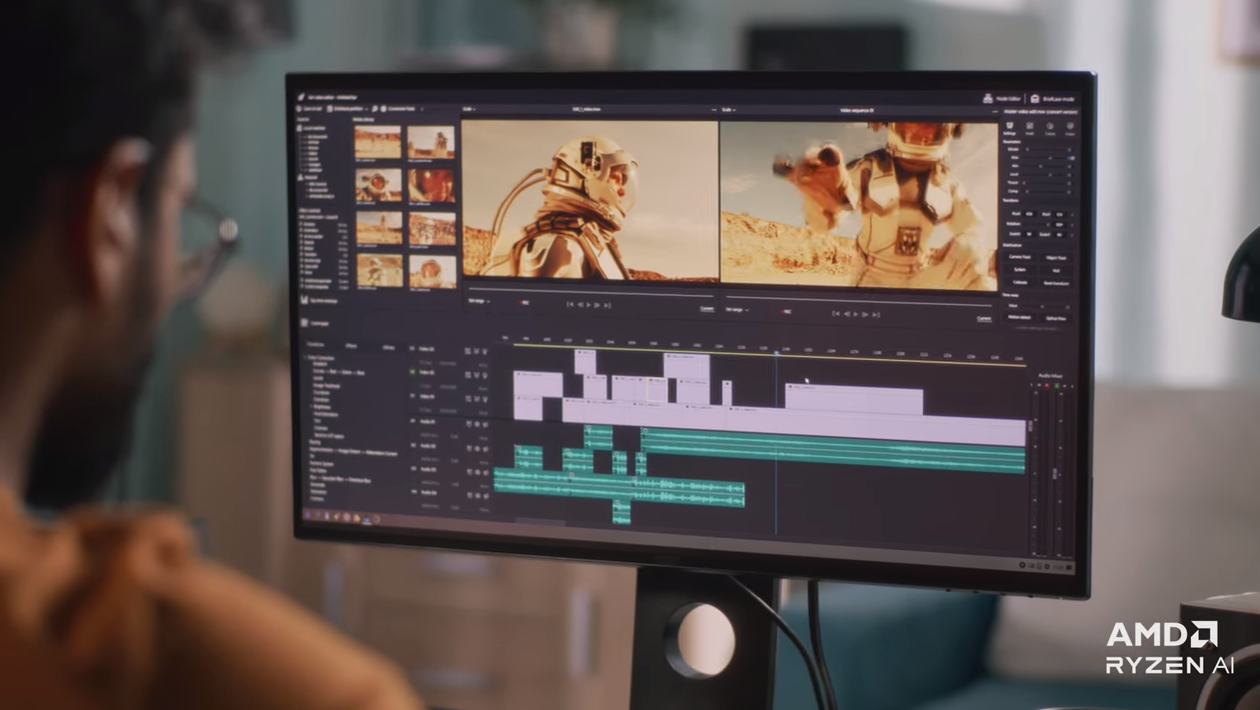Mute the Audio 01 track speaker icon

[x=485, y=424]
